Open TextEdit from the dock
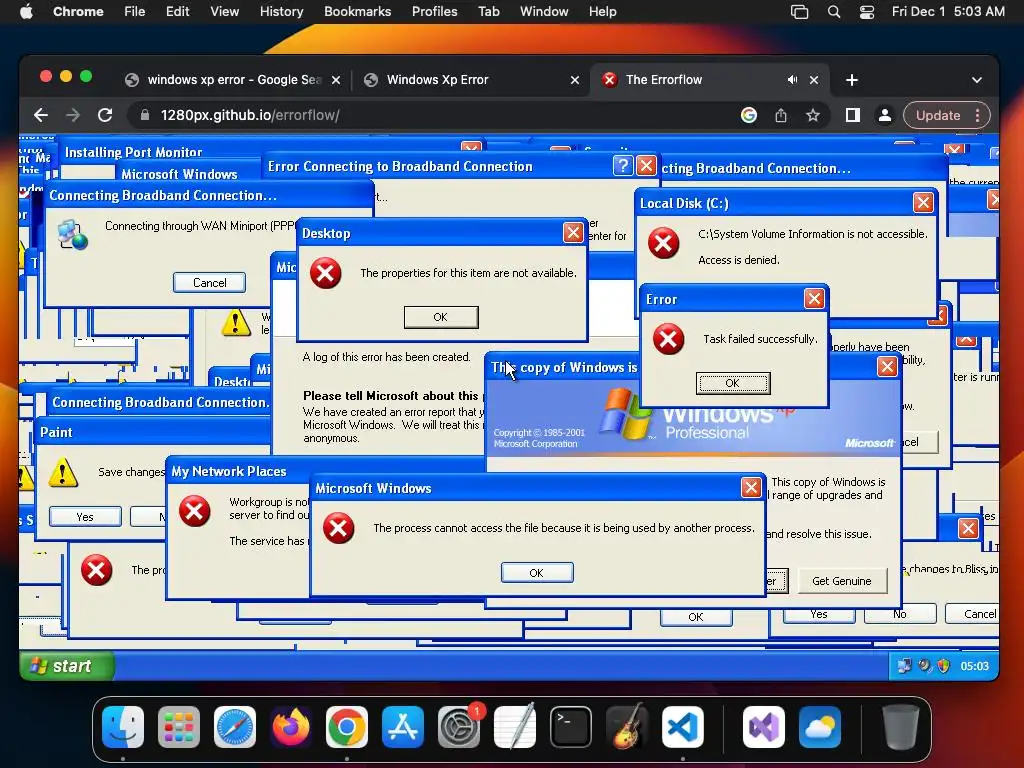The image size is (1024, 768). point(515,727)
